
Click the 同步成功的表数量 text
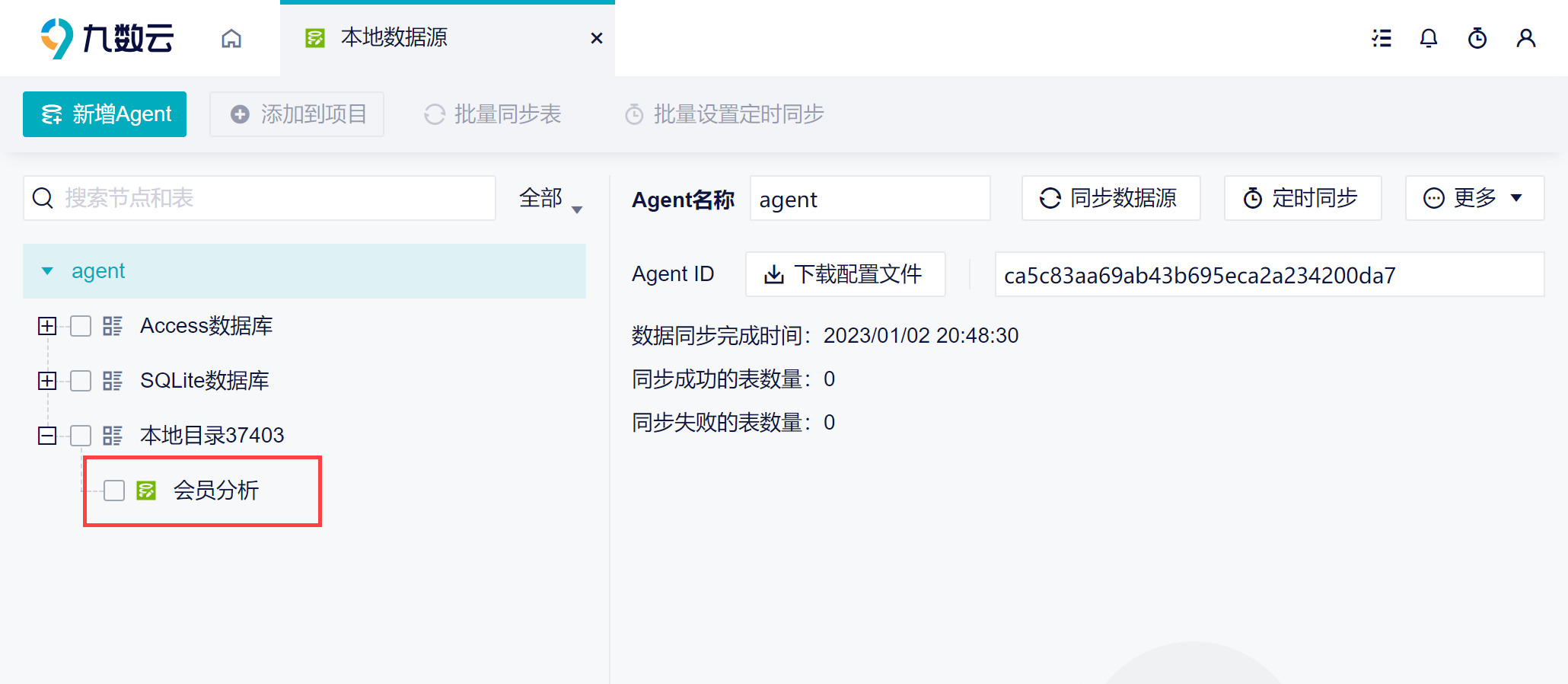click(x=734, y=379)
